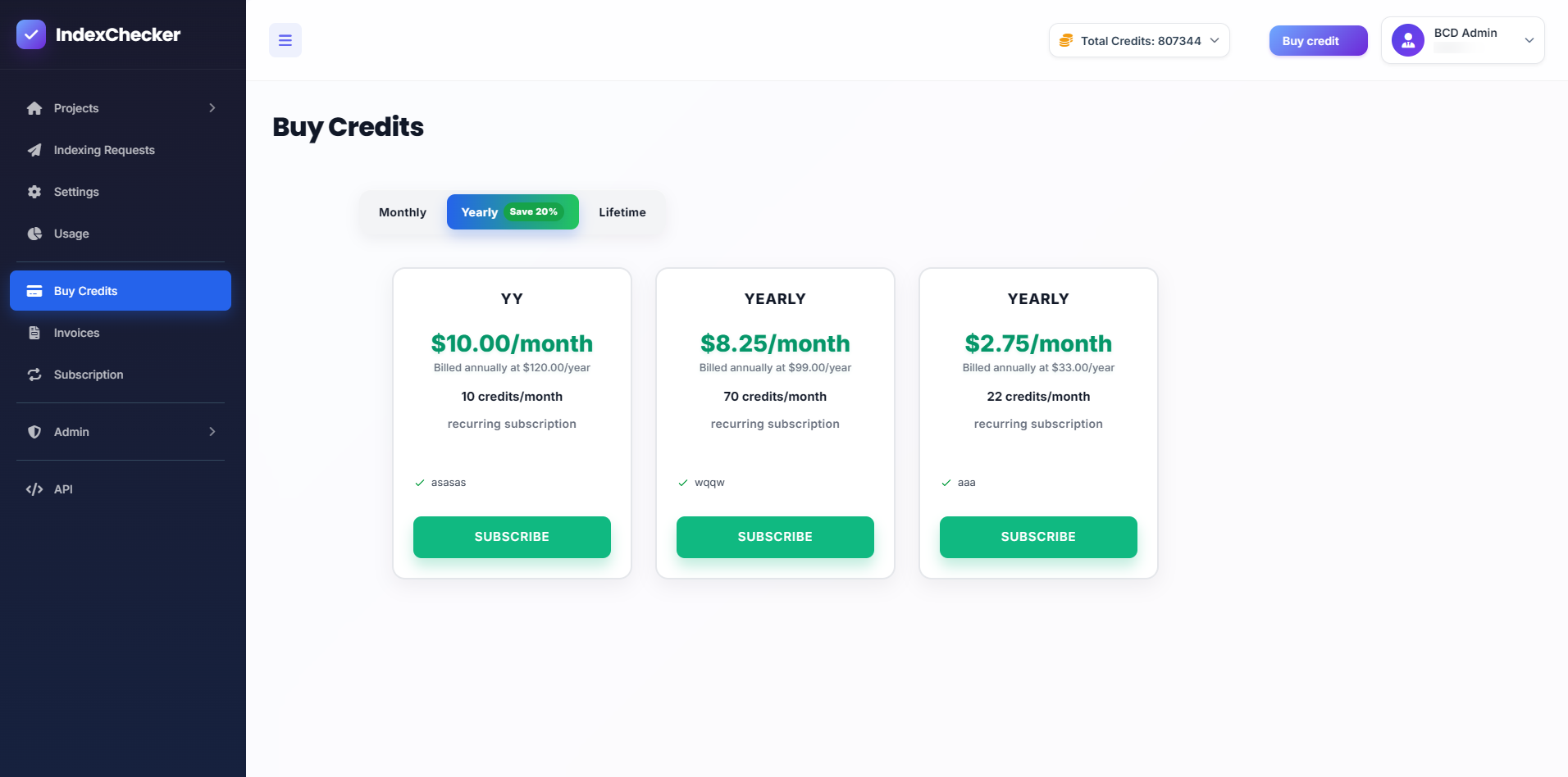Expand the Projects submenu chevron

[x=212, y=108]
